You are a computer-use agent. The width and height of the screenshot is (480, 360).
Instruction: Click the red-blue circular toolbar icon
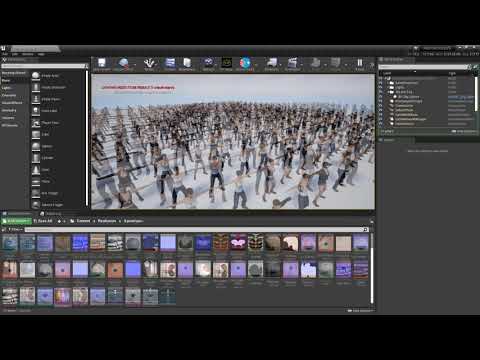[245, 63]
